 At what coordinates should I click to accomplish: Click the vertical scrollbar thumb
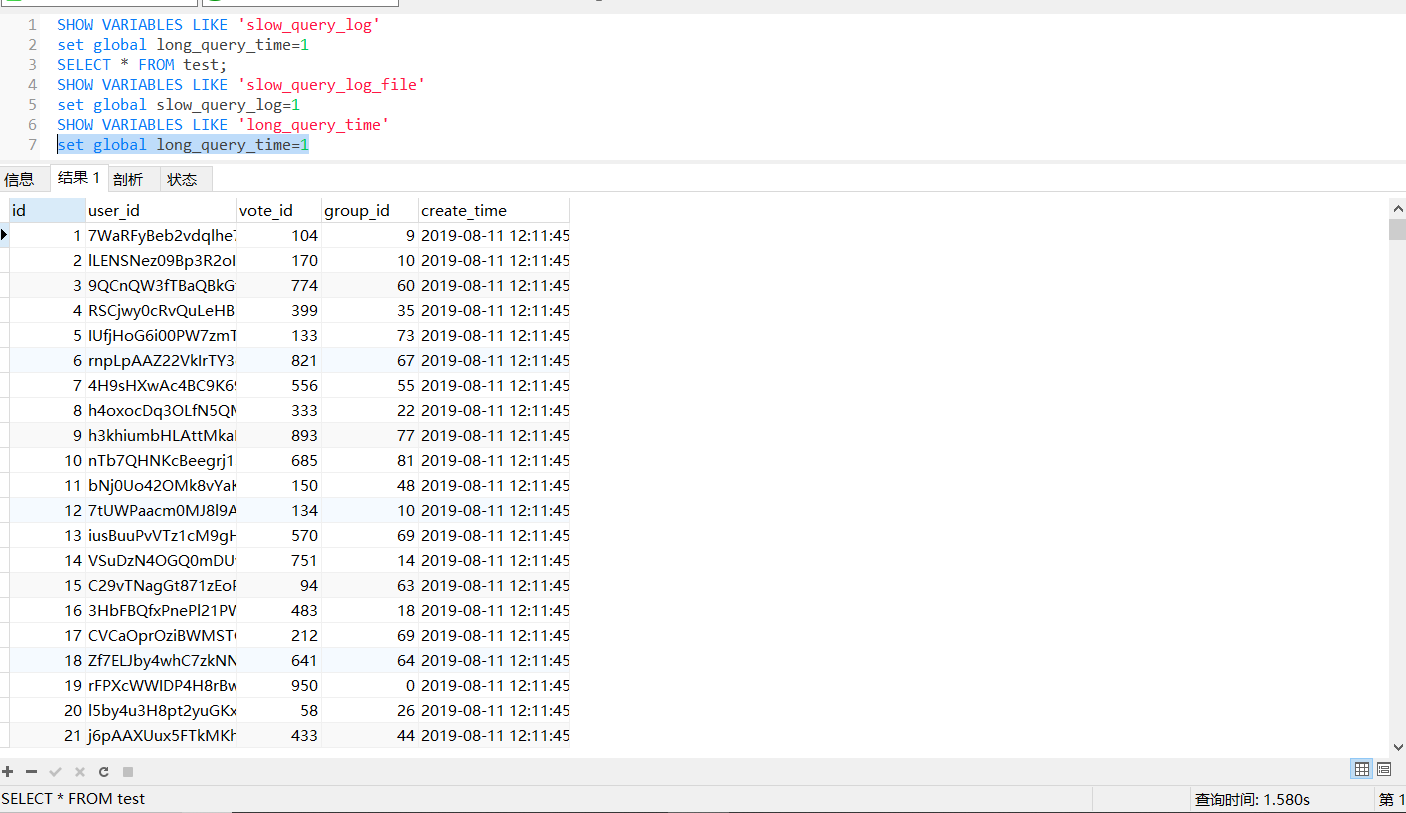click(x=1397, y=229)
